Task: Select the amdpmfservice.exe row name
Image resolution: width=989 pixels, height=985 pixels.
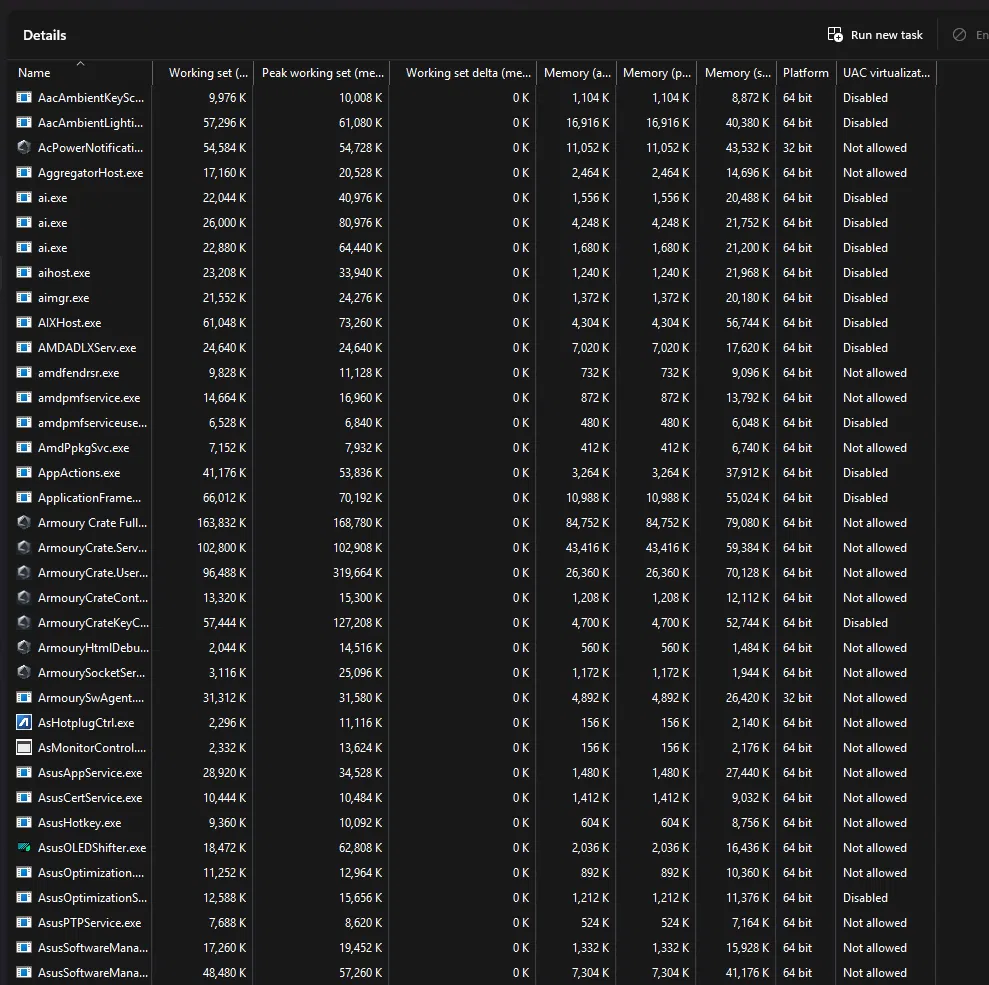Action: pos(89,398)
